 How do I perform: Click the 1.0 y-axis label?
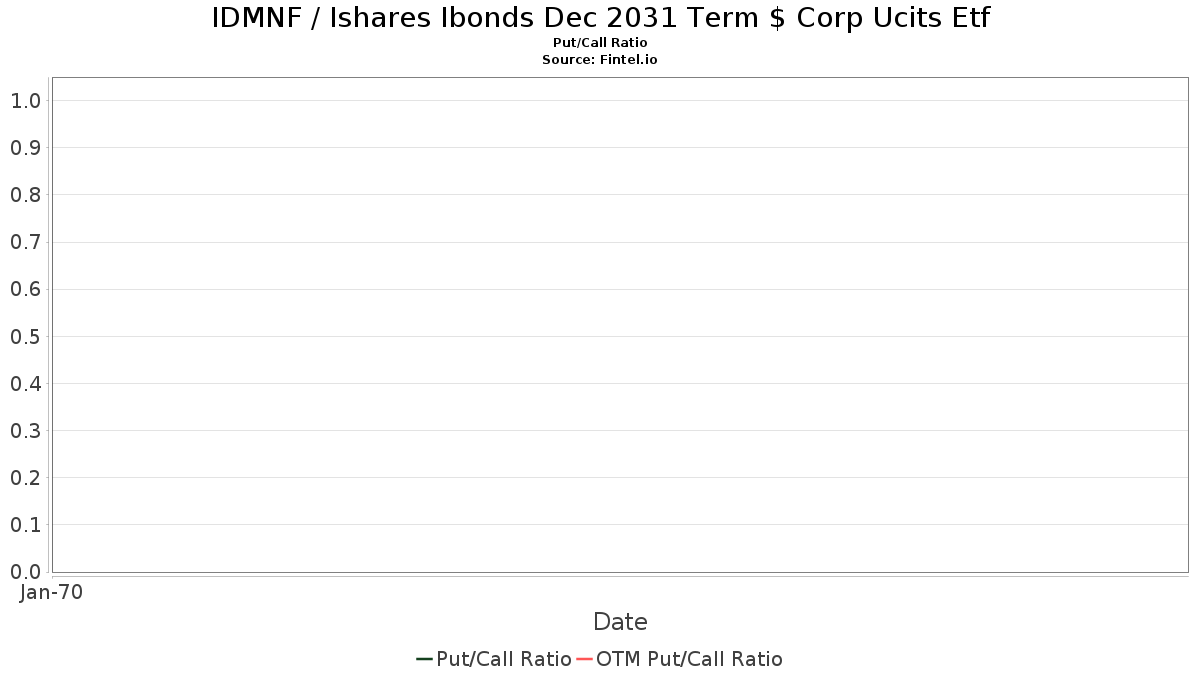click(25, 101)
